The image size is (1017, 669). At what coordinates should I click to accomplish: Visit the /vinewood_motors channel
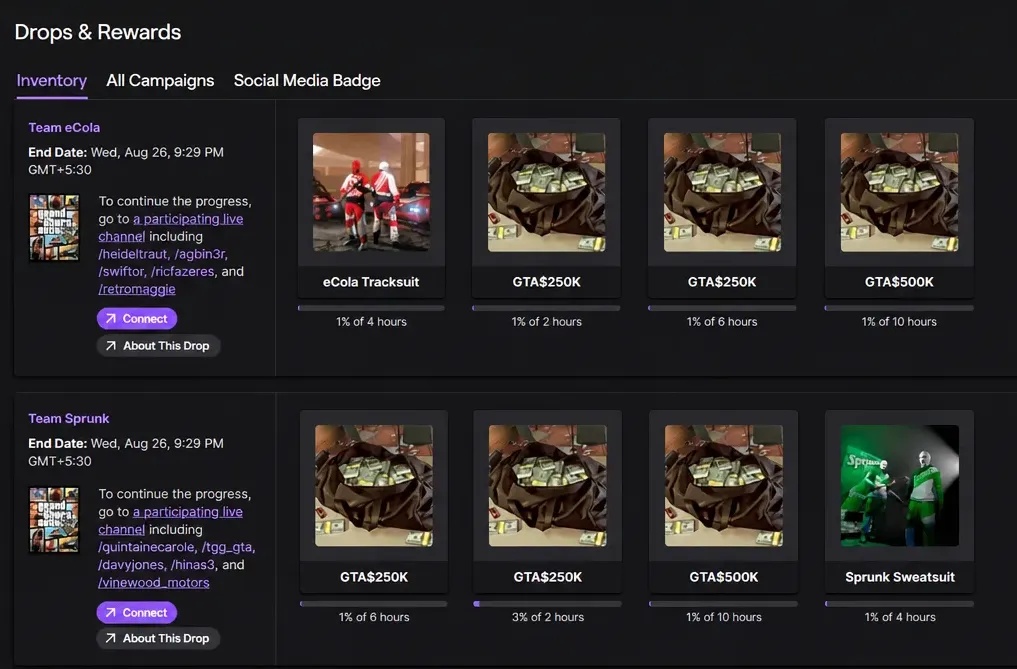(154, 582)
